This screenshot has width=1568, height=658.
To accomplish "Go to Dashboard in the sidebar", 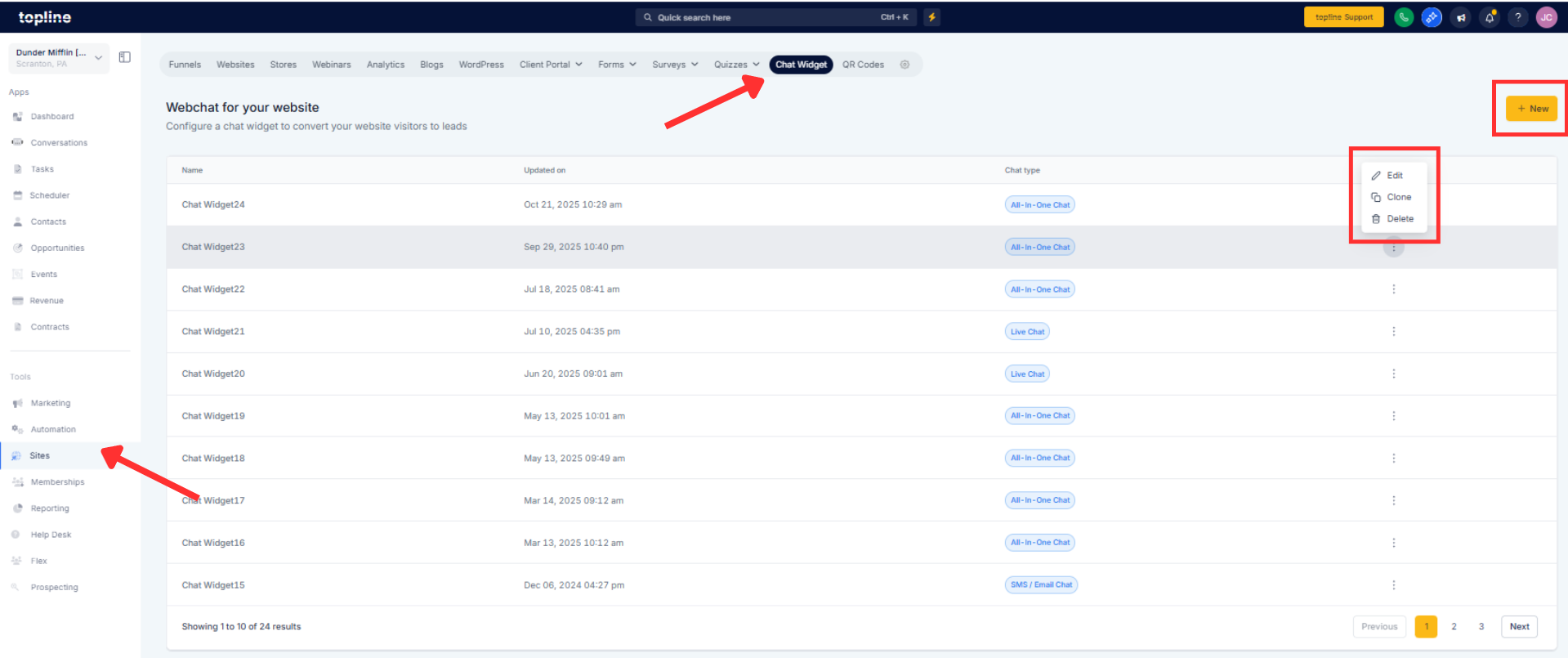I will click(x=52, y=117).
